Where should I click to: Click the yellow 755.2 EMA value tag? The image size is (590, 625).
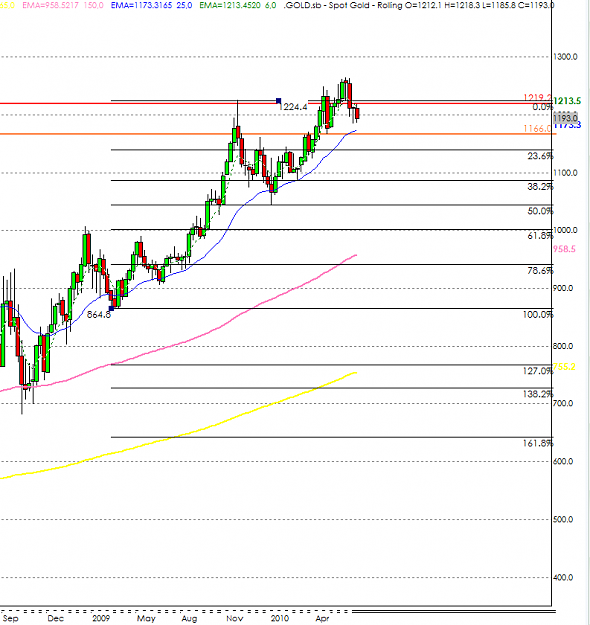[x=564, y=367]
